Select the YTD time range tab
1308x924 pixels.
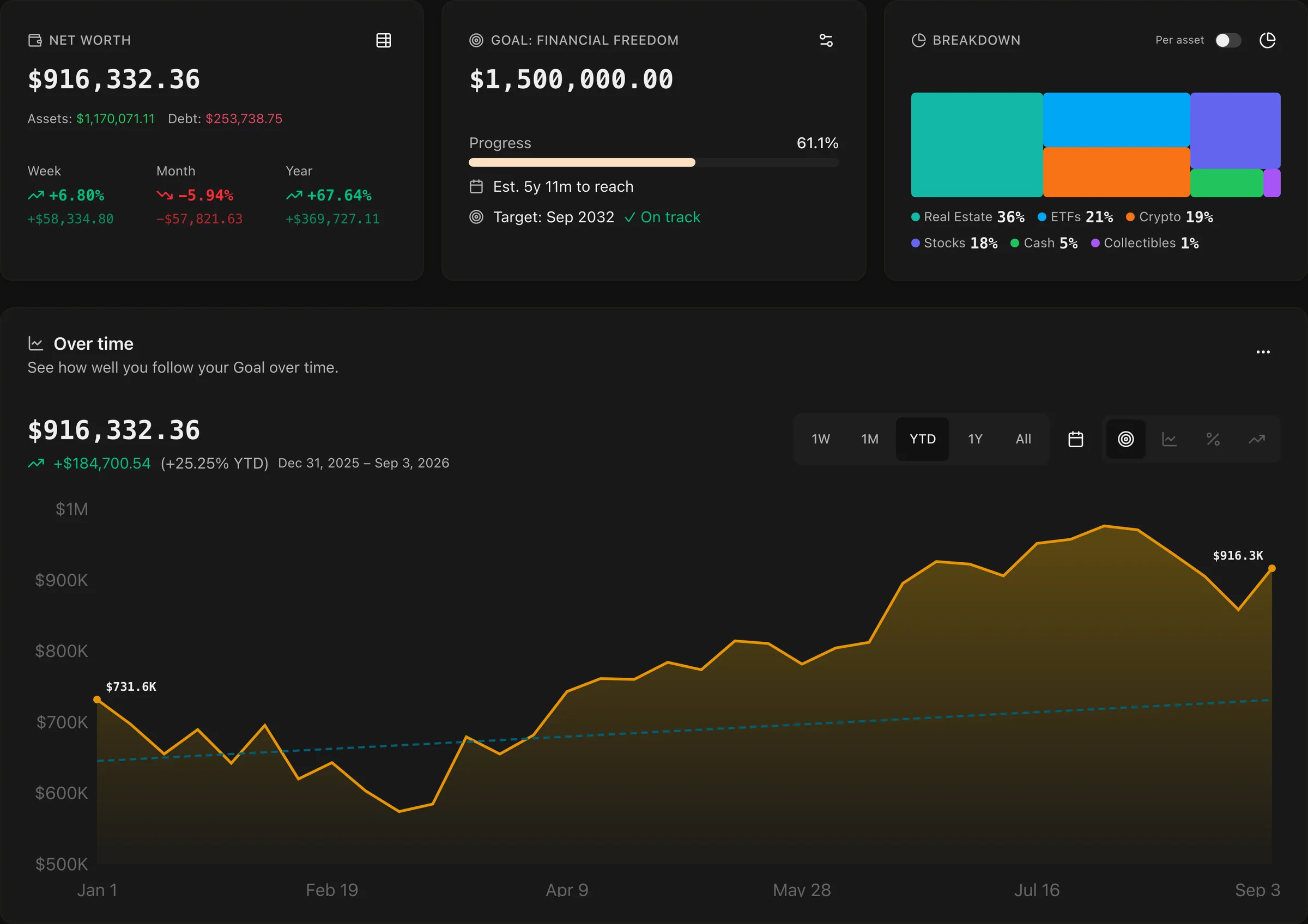tap(922, 439)
